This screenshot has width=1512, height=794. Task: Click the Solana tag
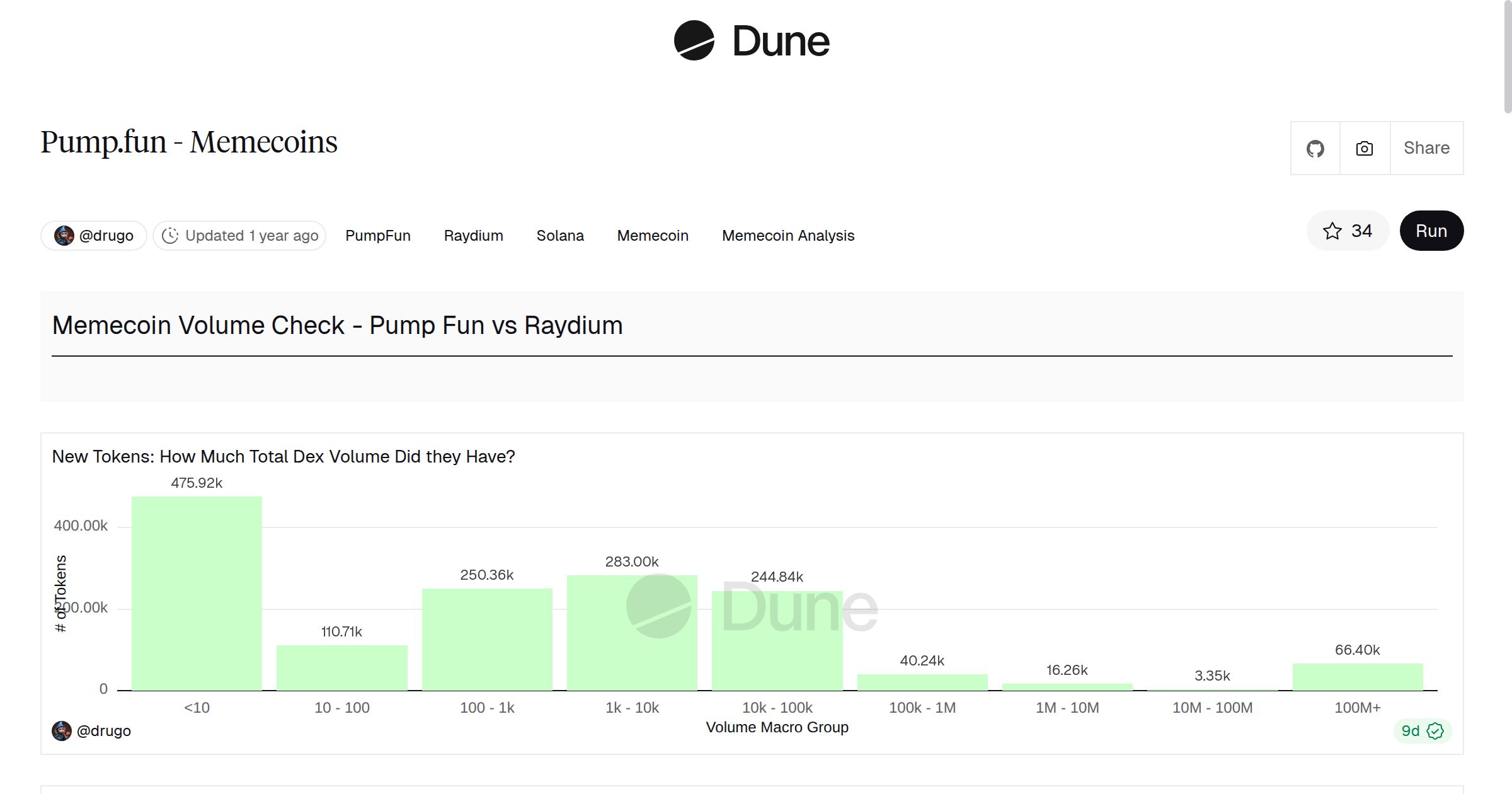pyautogui.click(x=560, y=235)
